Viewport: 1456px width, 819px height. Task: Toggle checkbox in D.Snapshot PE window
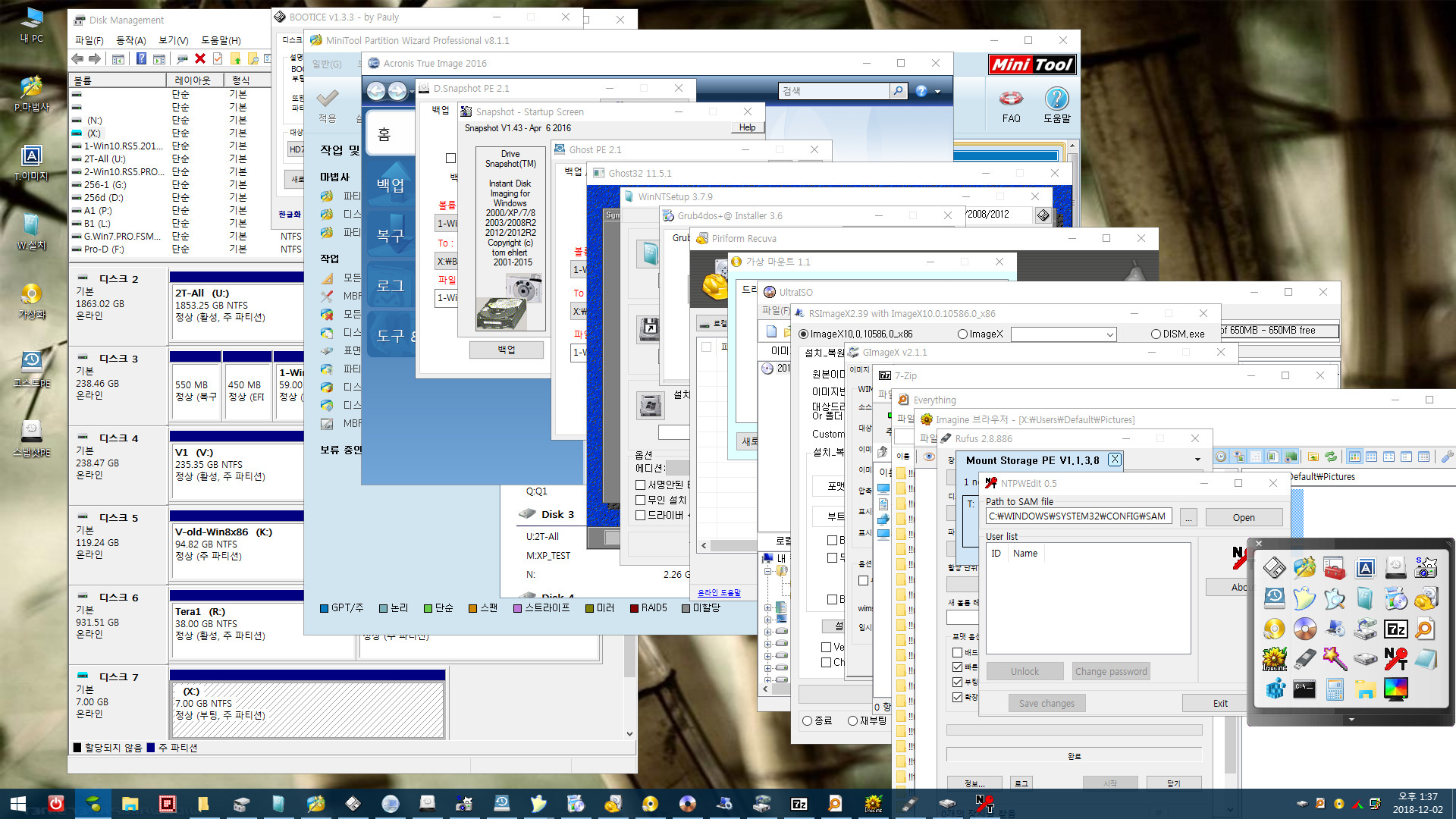450,158
